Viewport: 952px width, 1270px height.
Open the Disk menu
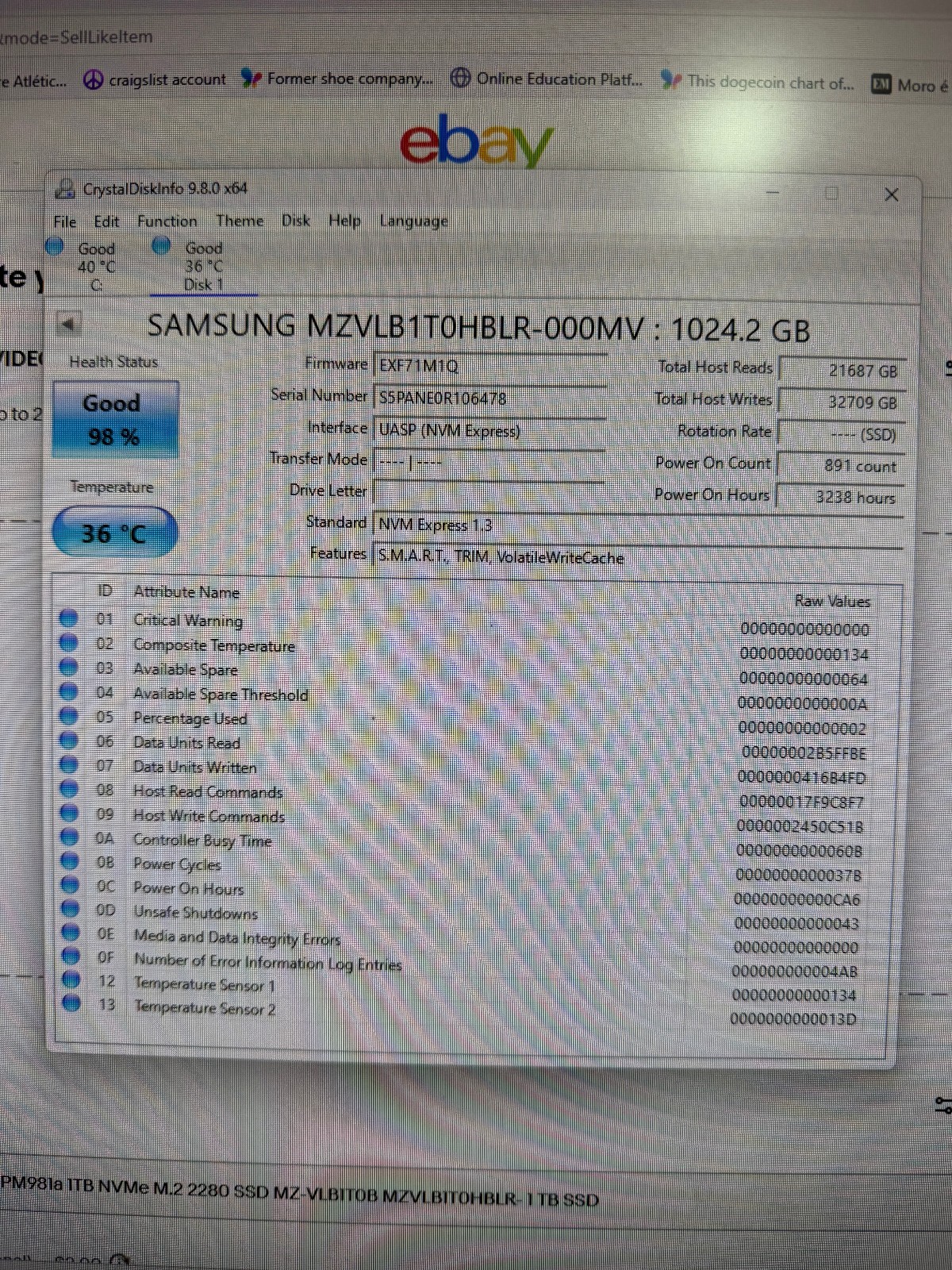click(296, 220)
